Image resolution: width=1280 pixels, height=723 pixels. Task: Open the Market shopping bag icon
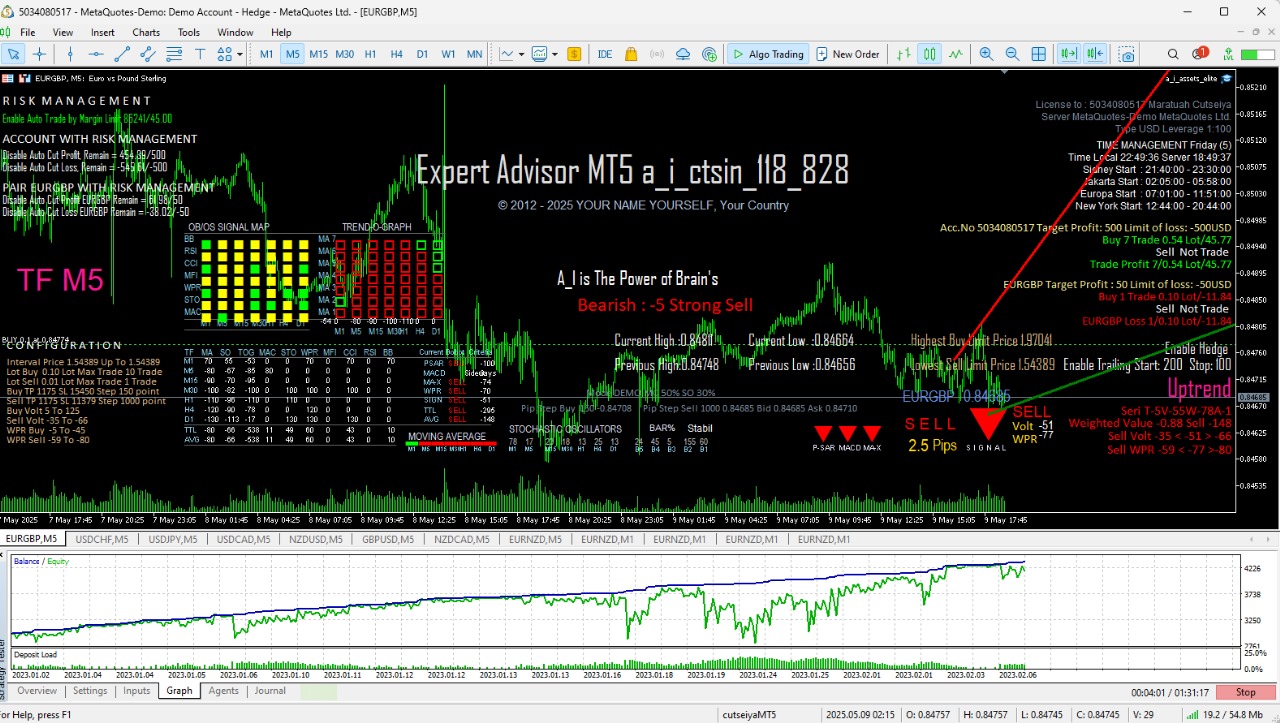pos(631,54)
